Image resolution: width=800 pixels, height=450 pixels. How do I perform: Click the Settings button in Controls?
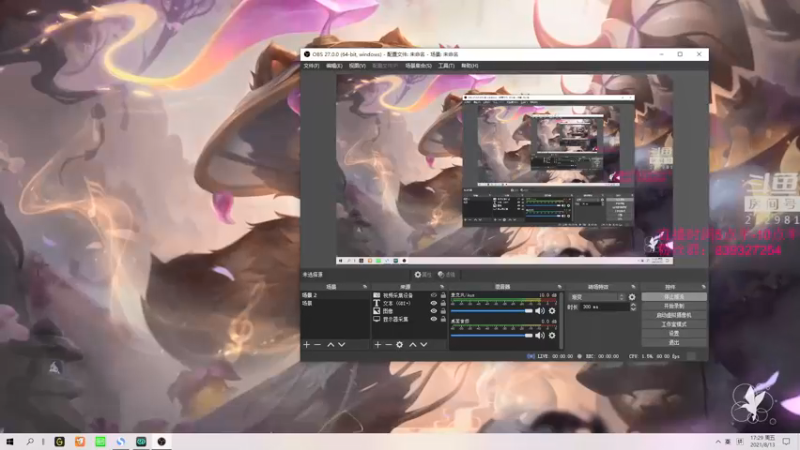click(674, 333)
